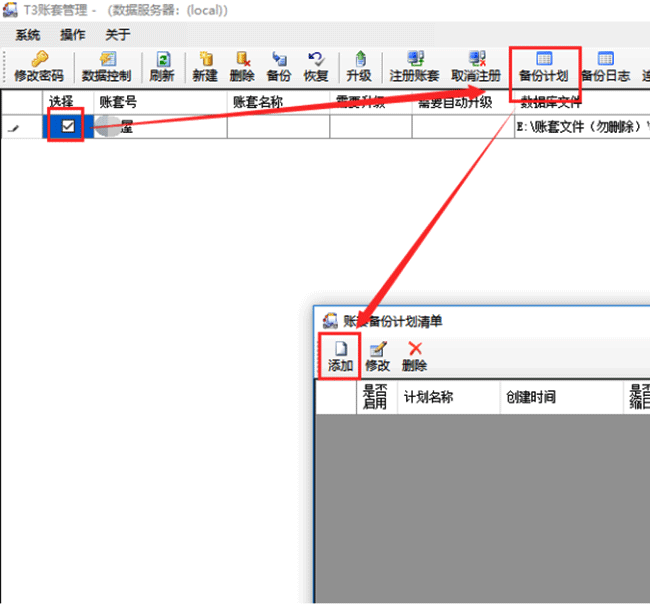Click the 账套备份计划清单 dialog title icon
Image resolution: width=650 pixels, height=614 pixels.
pos(330,320)
